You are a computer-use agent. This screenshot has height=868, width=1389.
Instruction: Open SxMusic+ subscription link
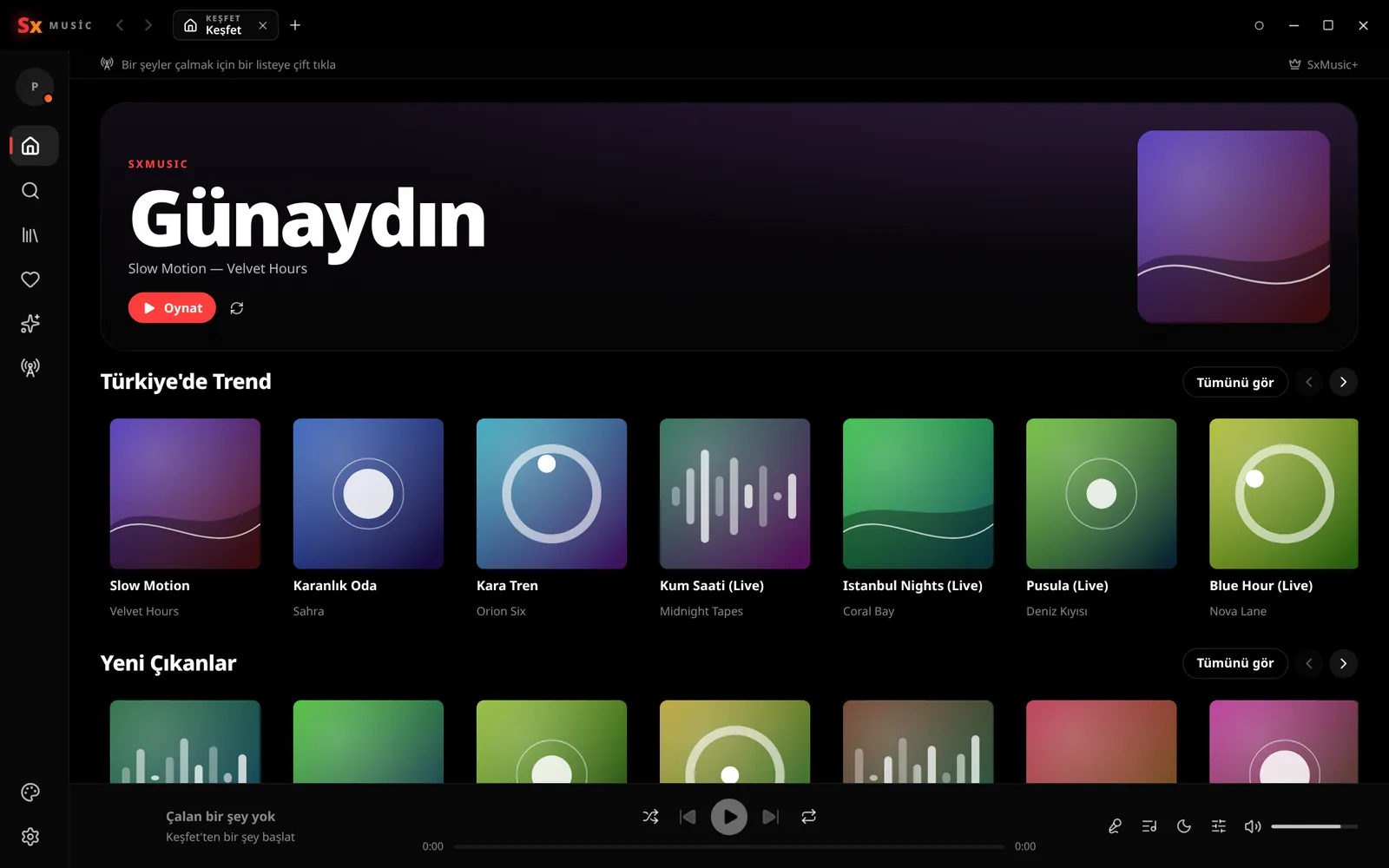coord(1323,64)
